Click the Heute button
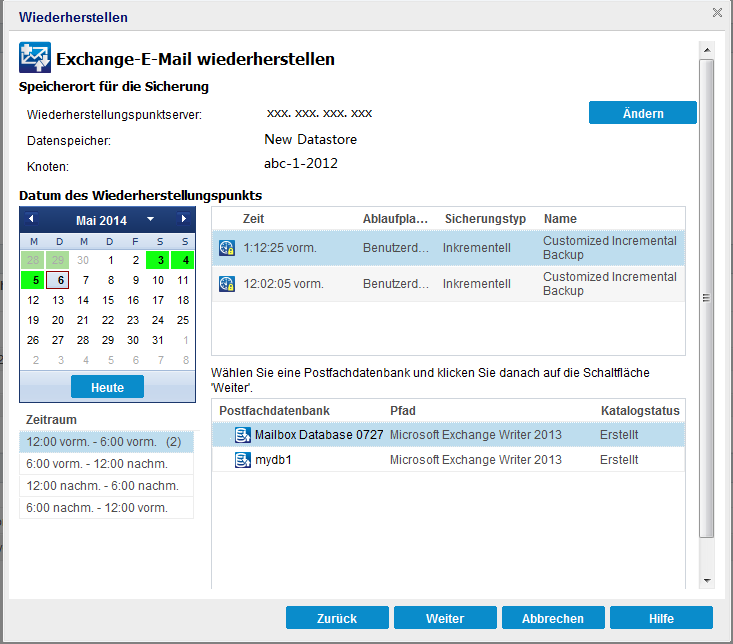Viewport: 733px width, 644px height. tap(108, 387)
